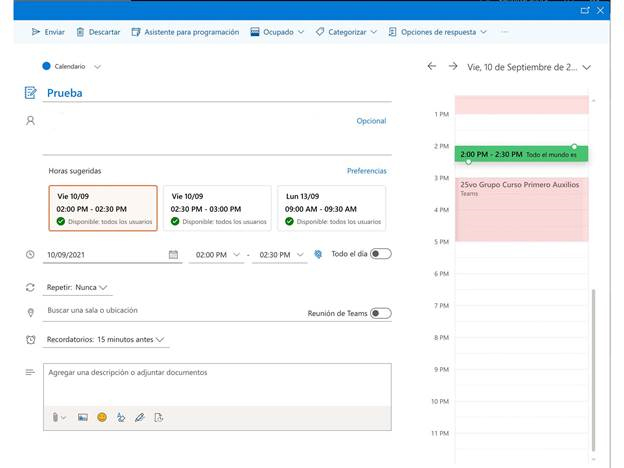624x468 pixels.
Task: Click the room or location search field
Action: [x=170, y=311]
